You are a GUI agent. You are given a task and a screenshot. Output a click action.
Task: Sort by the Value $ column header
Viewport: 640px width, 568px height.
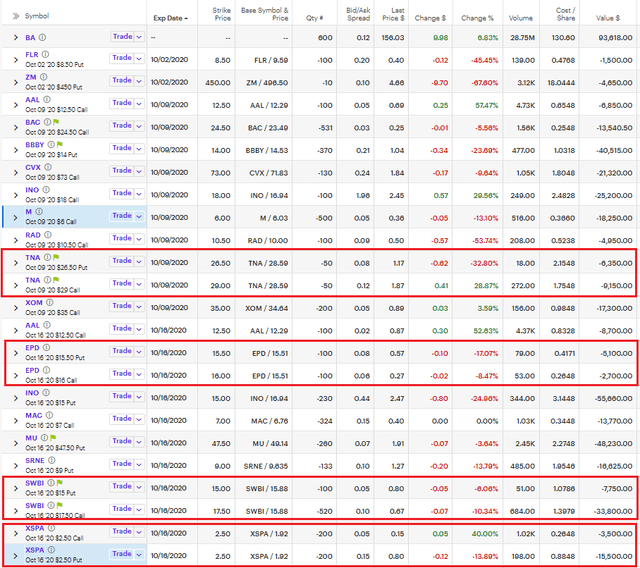608,18
